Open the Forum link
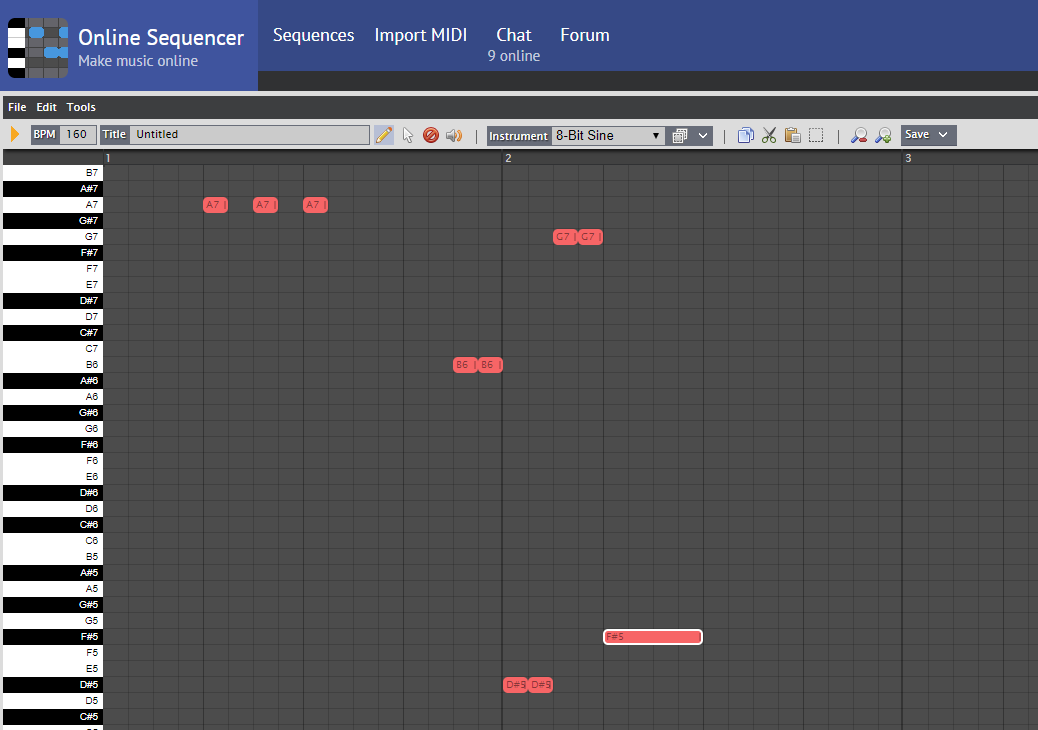Image resolution: width=1038 pixels, height=730 pixels. click(585, 35)
